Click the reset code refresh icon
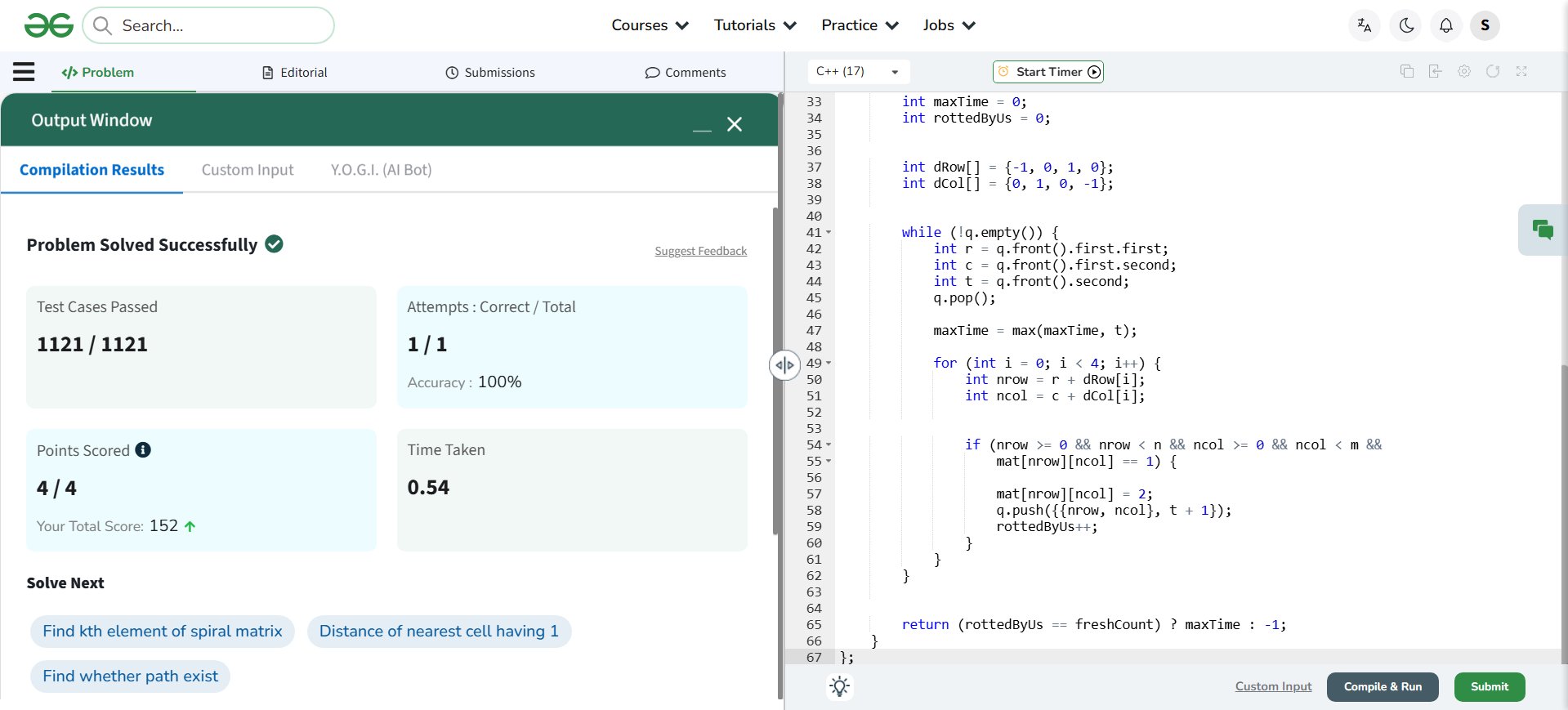 [x=1492, y=72]
